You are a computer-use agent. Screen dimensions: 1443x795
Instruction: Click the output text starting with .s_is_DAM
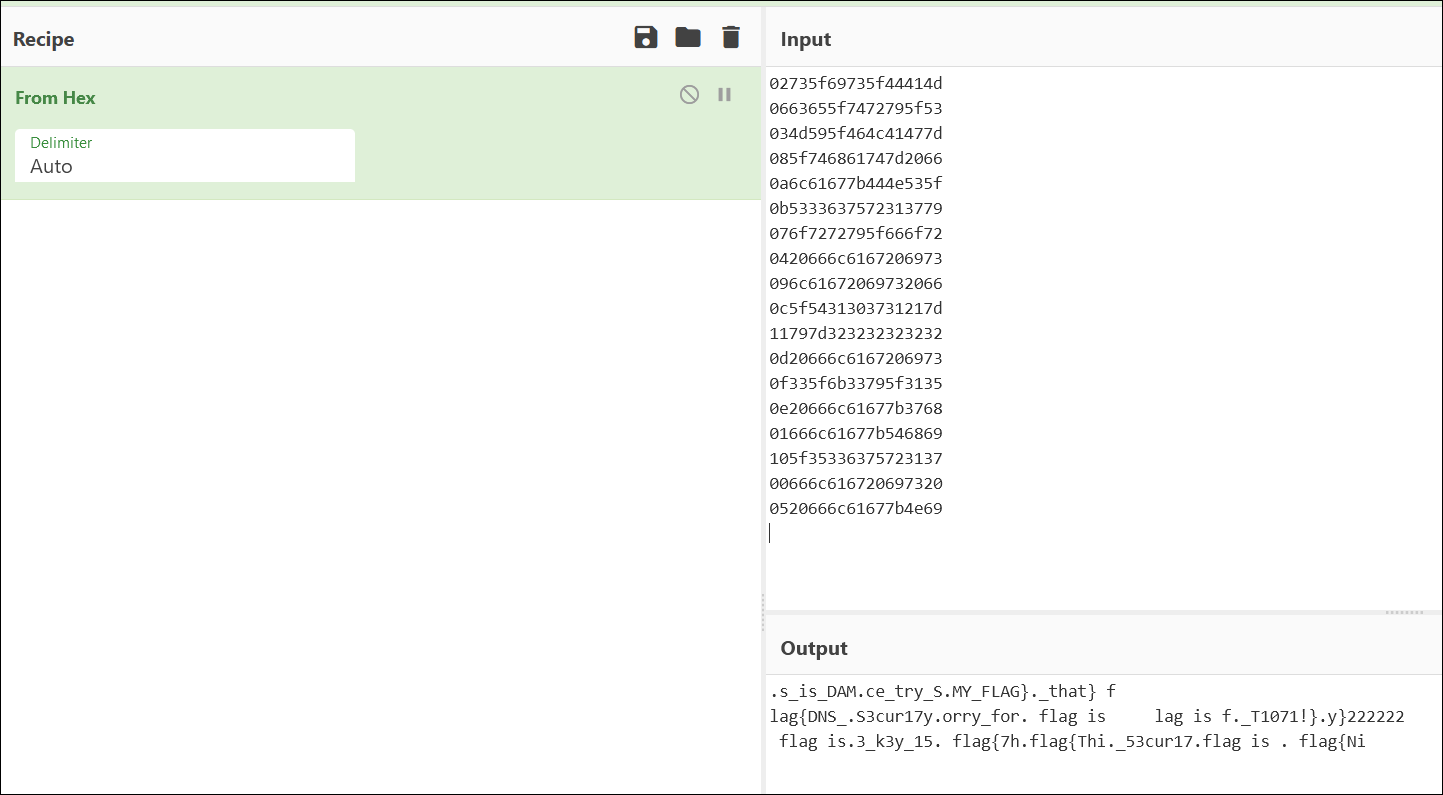tap(943, 691)
